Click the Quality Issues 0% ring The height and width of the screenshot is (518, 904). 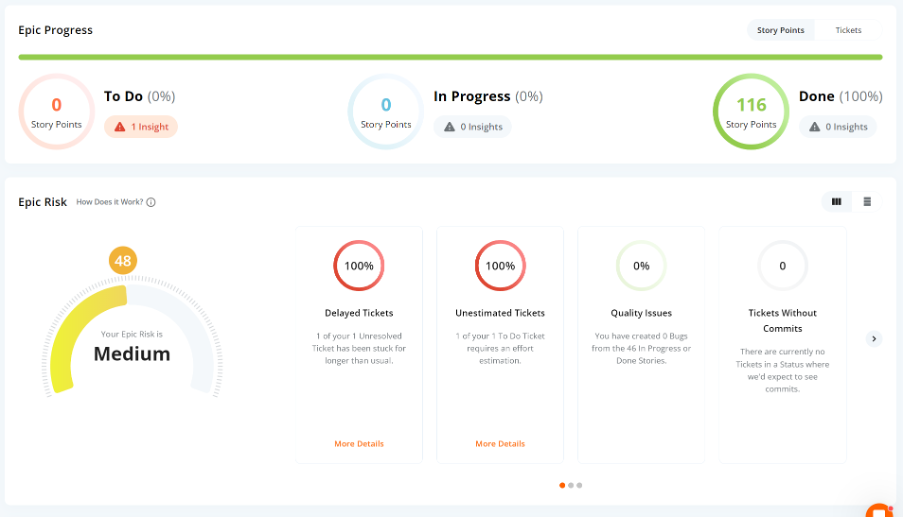click(x=641, y=266)
